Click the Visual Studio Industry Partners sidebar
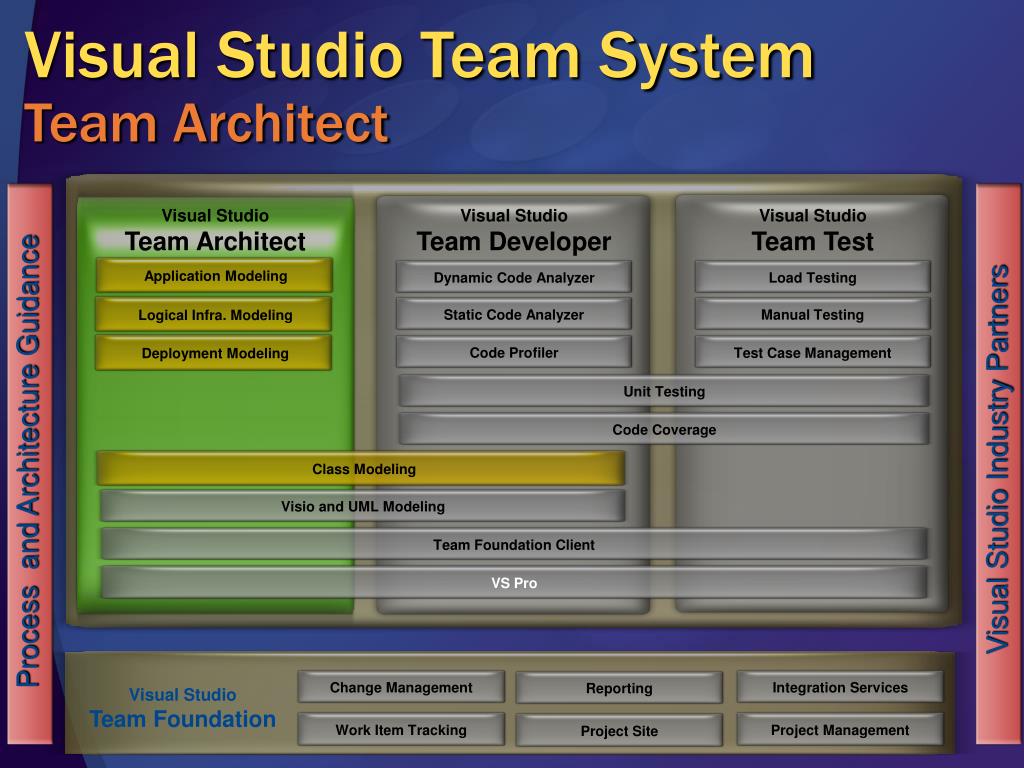 pos(998,464)
